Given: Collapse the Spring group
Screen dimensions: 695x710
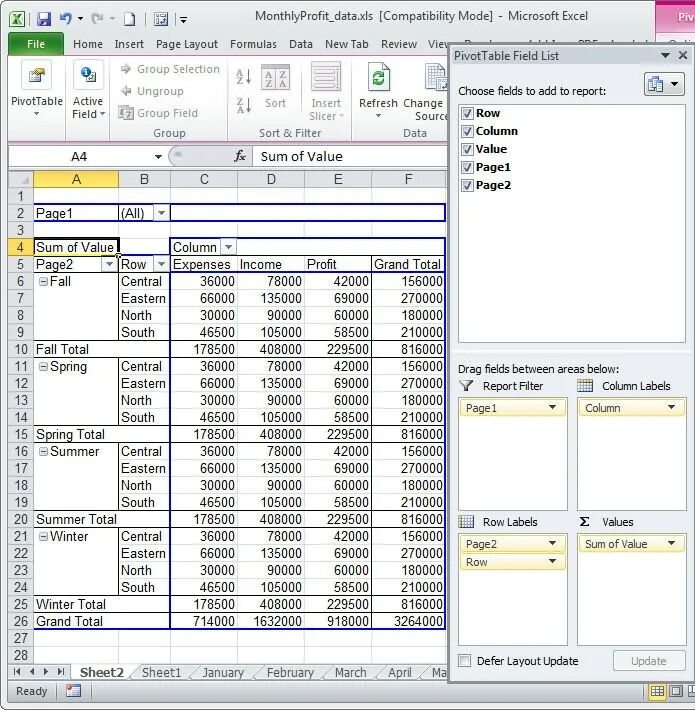Looking at the screenshot, I should point(43,367).
